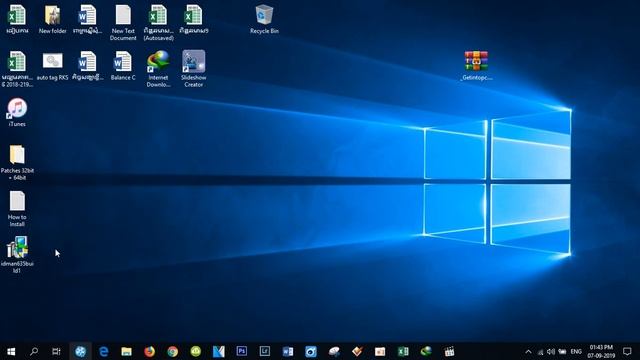Open the New folder desktop icon
The height and width of the screenshot is (360, 640).
point(53,19)
